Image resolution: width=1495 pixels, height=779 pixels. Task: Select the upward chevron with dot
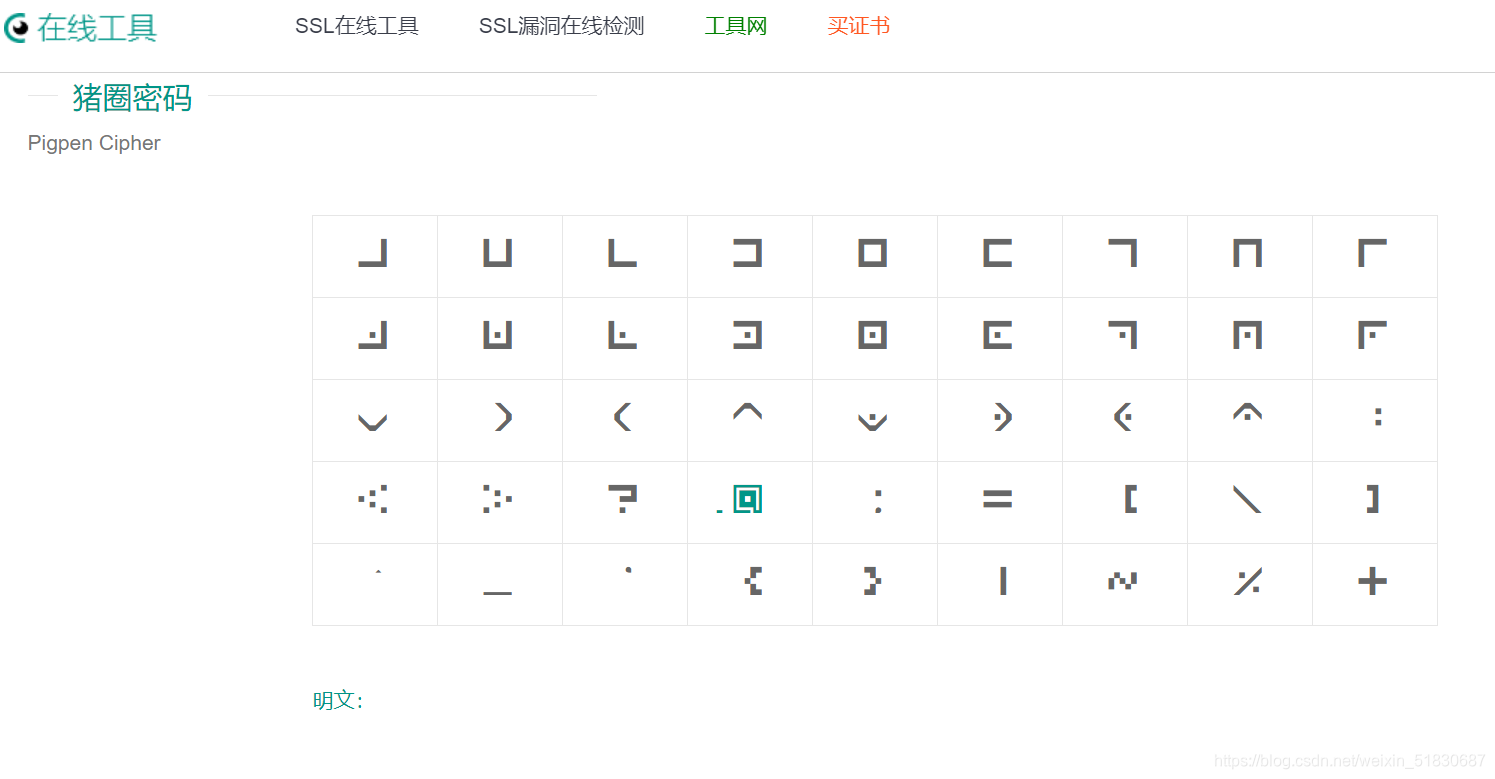[x=1248, y=411]
